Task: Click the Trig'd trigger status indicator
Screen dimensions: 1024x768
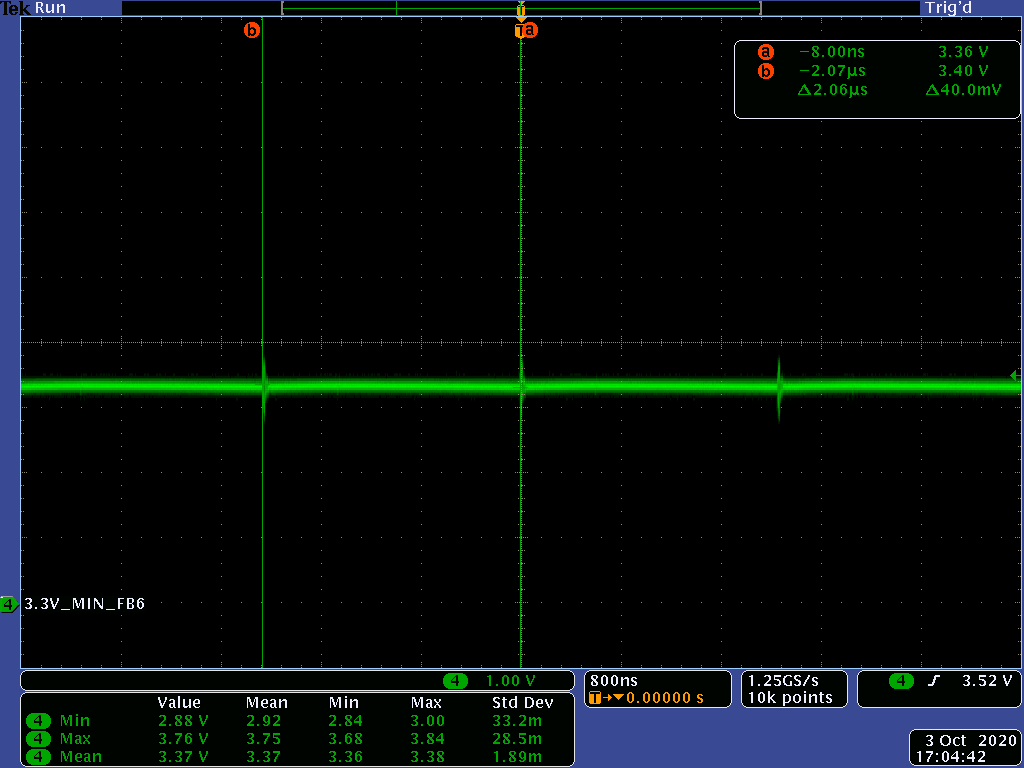Action: [x=949, y=8]
